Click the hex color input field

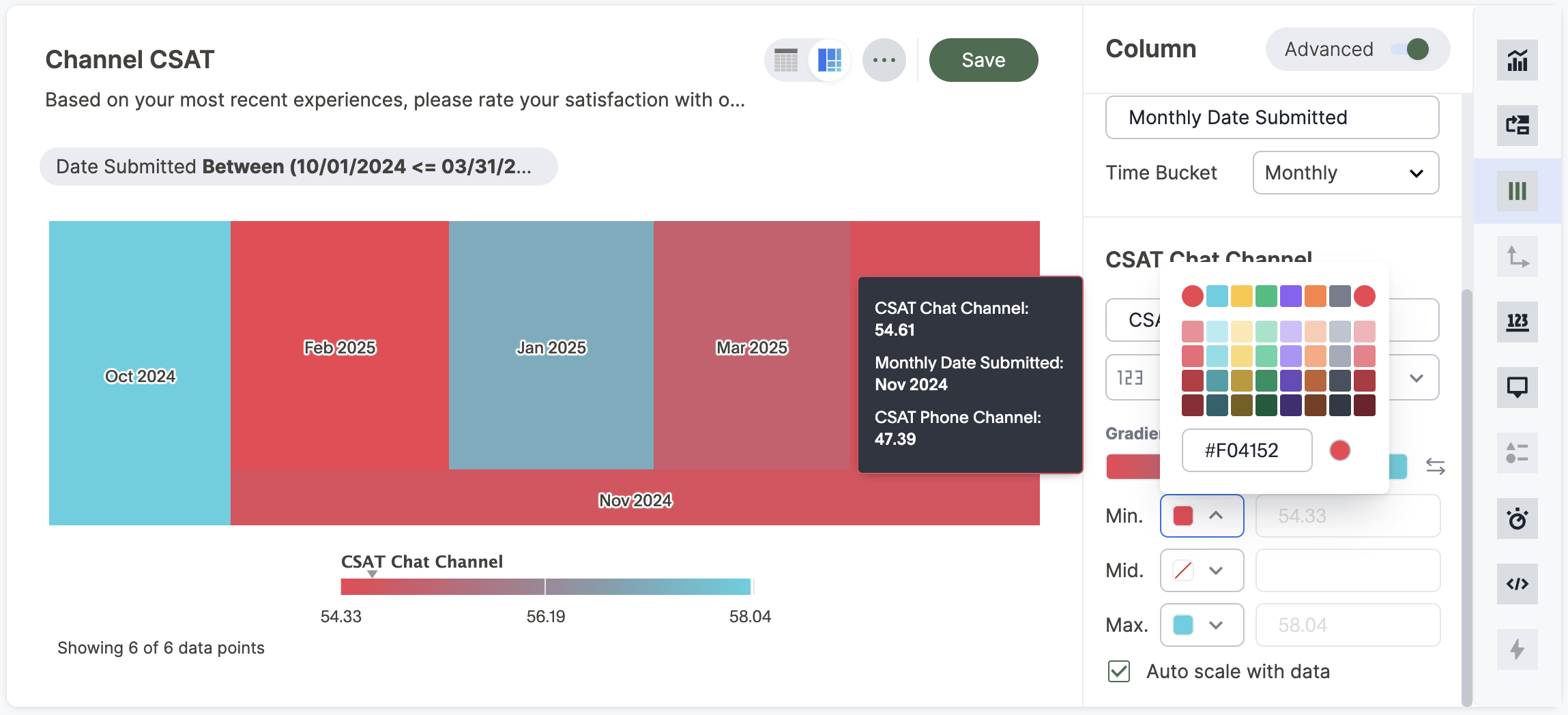tap(1247, 450)
